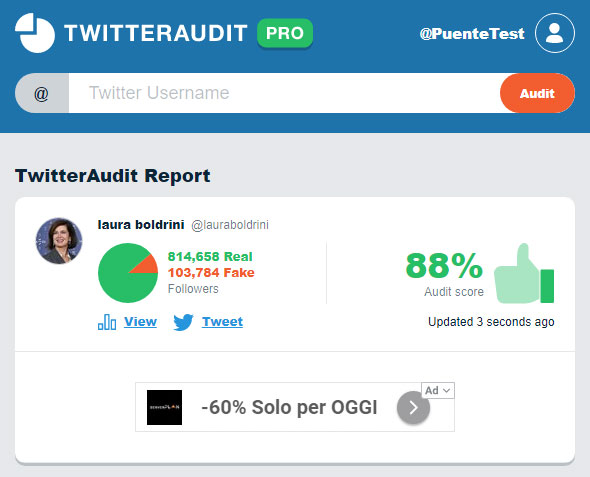The height and width of the screenshot is (477, 590).
Task: Click the bar chart icon beside View
Action: pyautogui.click(x=107, y=322)
